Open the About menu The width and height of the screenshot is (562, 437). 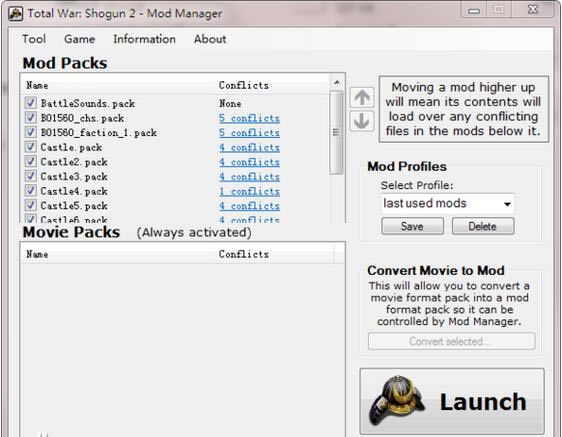click(210, 39)
